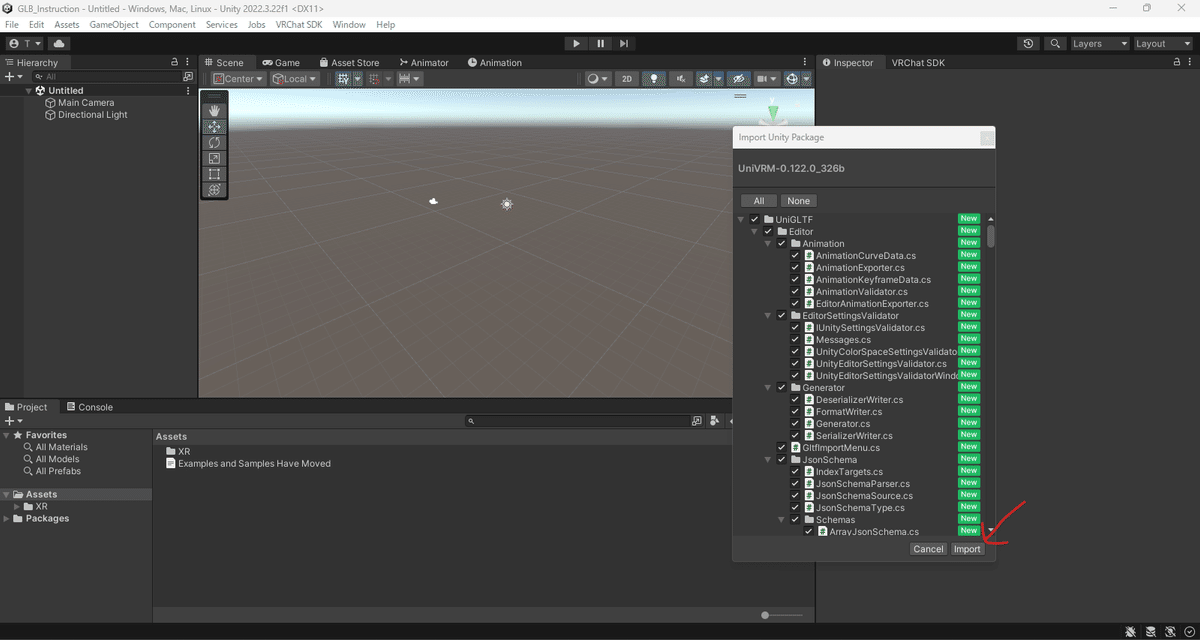Click the All button in import dialog
Image resolution: width=1200 pixels, height=640 pixels.
coord(758,201)
